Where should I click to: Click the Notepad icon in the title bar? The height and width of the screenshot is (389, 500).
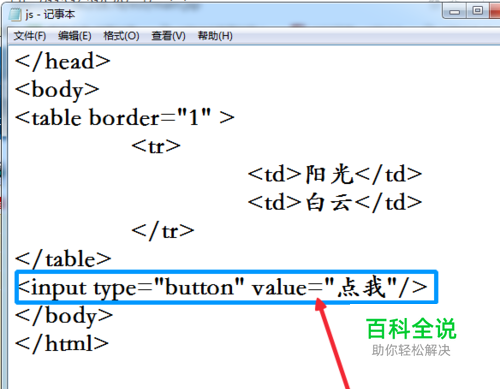pyautogui.click(x=15, y=15)
